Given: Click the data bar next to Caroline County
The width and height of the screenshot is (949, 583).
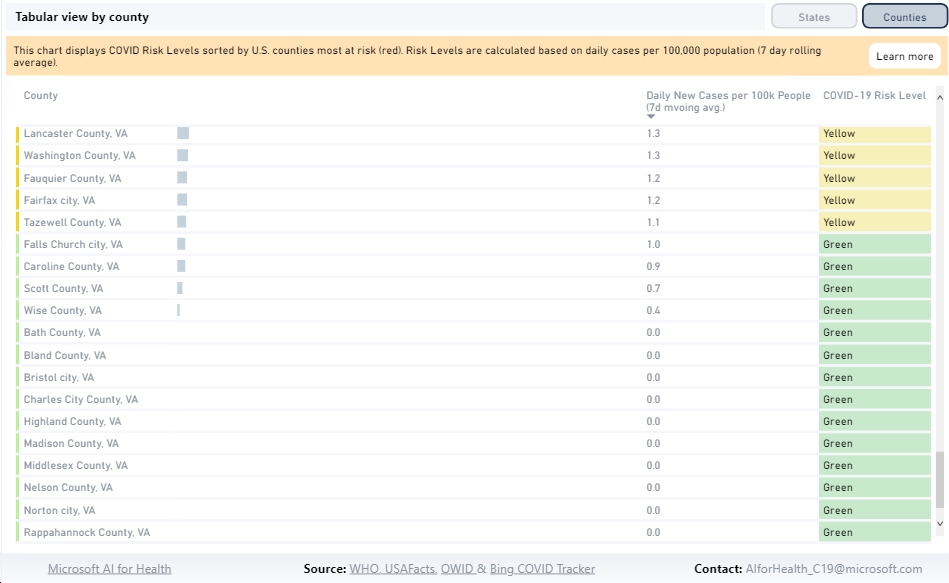Looking at the screenshot, I should (181, 266).
